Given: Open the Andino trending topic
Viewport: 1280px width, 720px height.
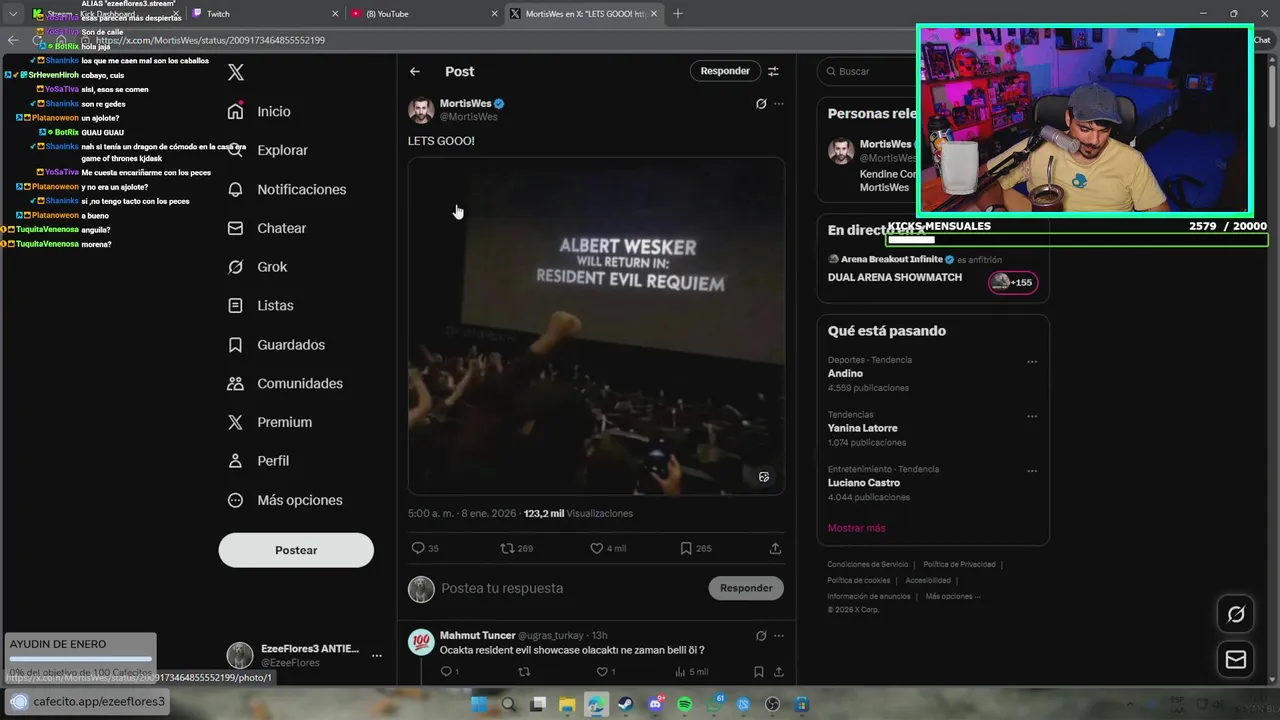Looking at the screenshot, I should click(x=845, y=373).
